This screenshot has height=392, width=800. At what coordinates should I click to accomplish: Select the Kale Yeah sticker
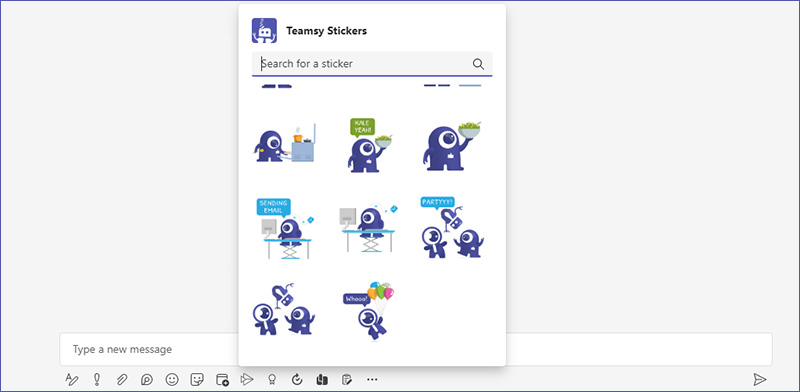coord(370,145)
